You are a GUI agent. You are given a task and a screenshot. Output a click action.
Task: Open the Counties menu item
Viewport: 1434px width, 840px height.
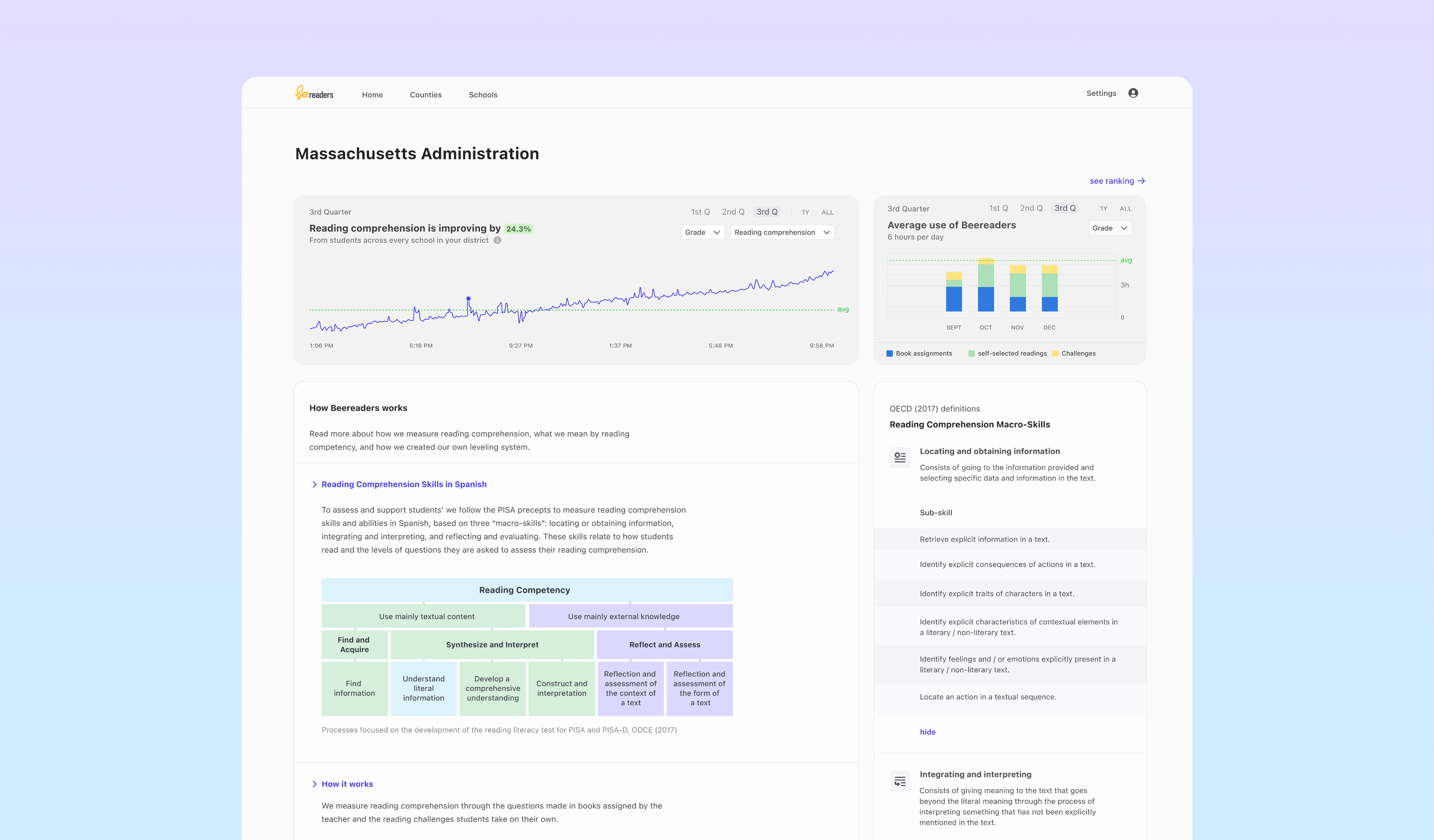(425, 95)
